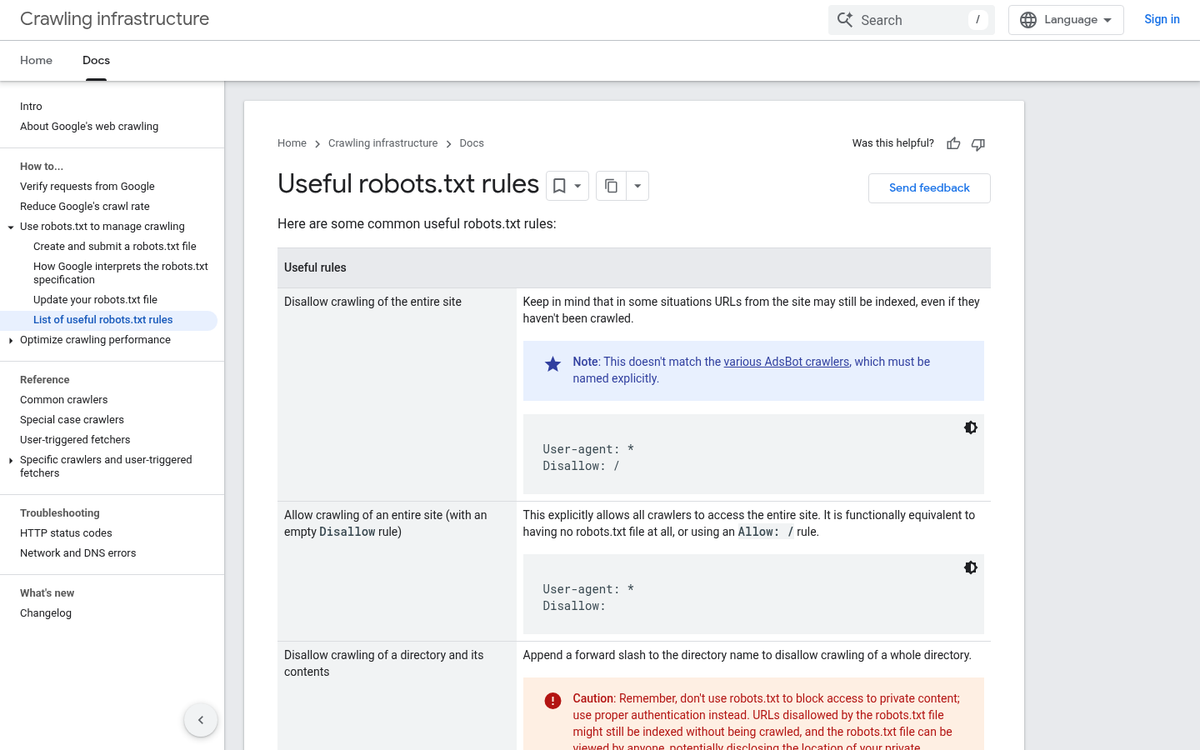The height and width of the screenshot is (750, 1200).
Task: Expand Optimize crawling performance section
Action: click(10, 340)
